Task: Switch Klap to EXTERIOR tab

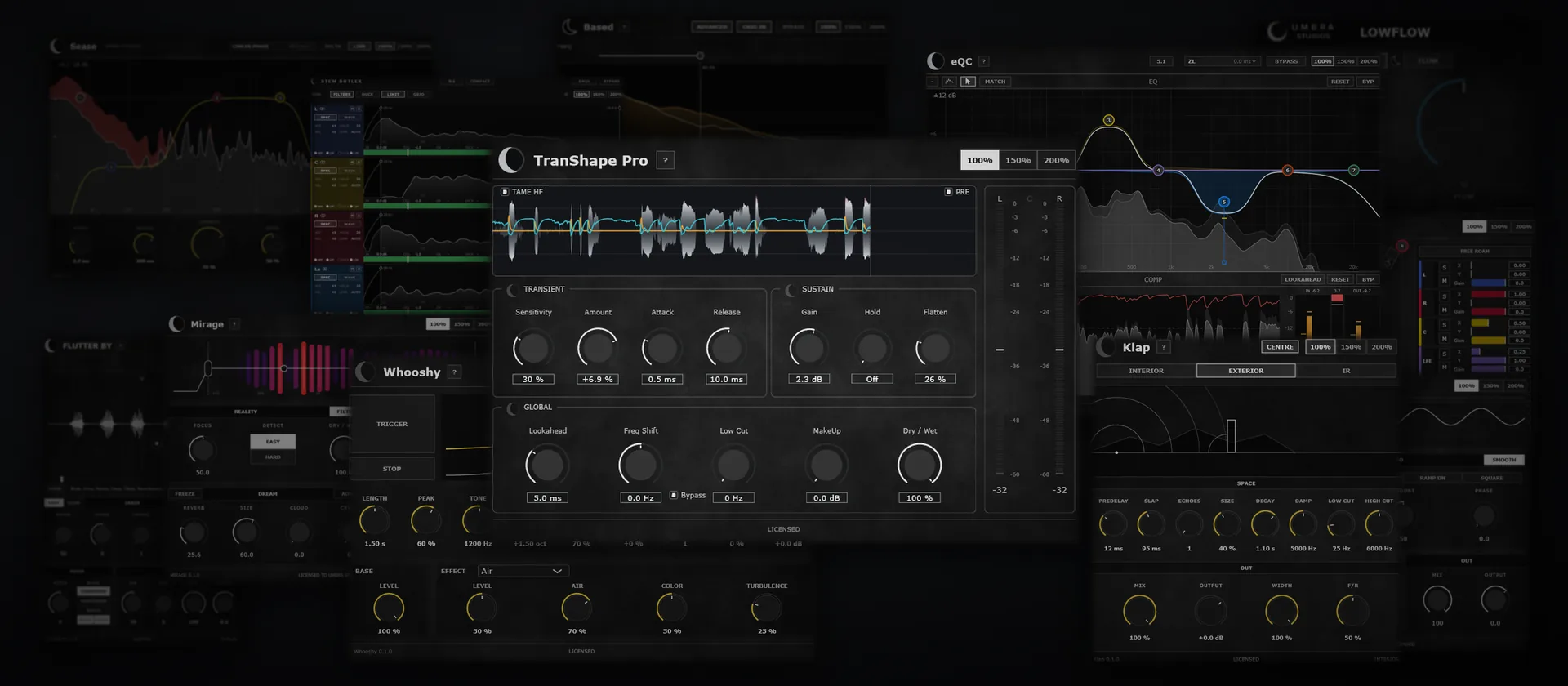Action: pos(1245,371)
